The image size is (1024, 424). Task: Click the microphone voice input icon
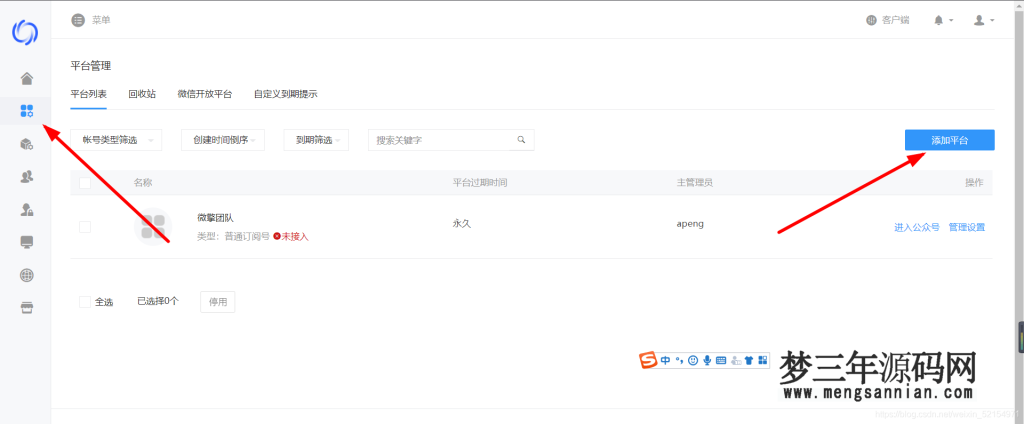pyautogui.click(x=707, y=360)
